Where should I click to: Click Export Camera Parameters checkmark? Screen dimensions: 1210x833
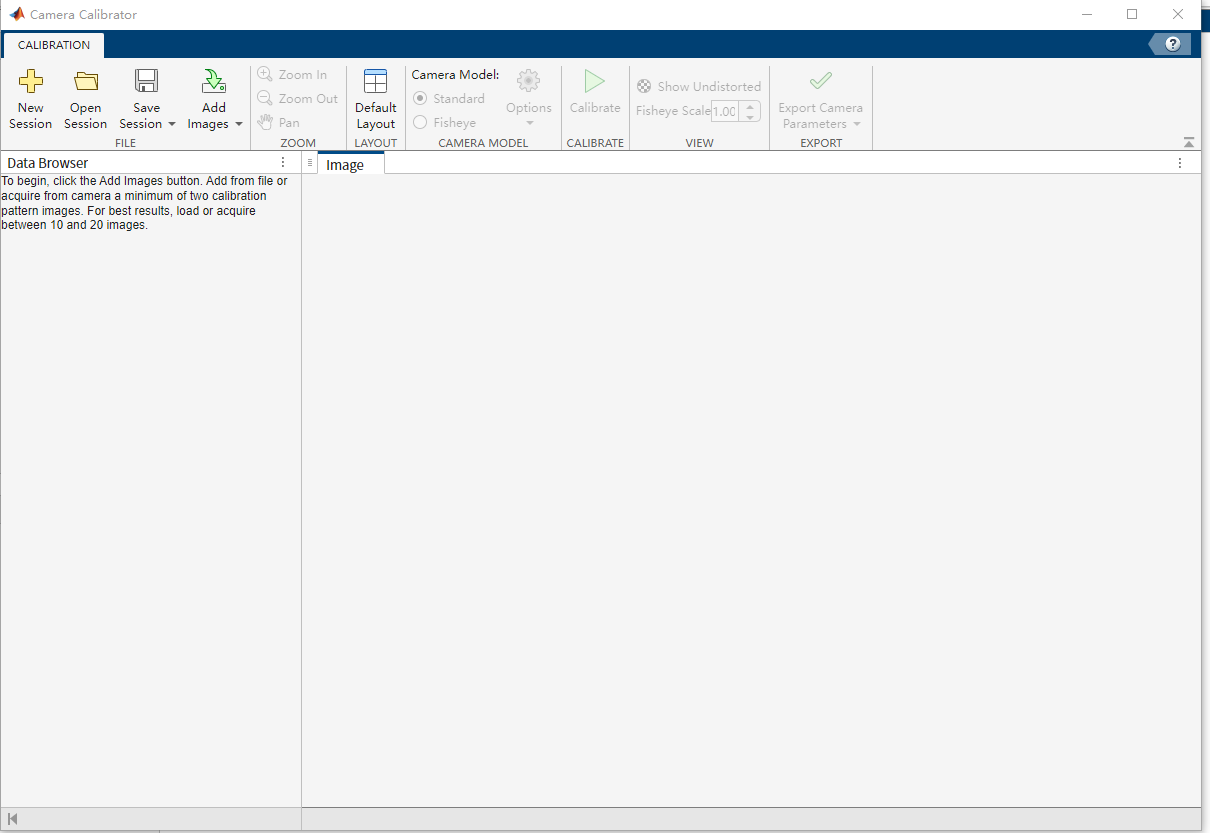pyautogui.click(x=820, y=81)
